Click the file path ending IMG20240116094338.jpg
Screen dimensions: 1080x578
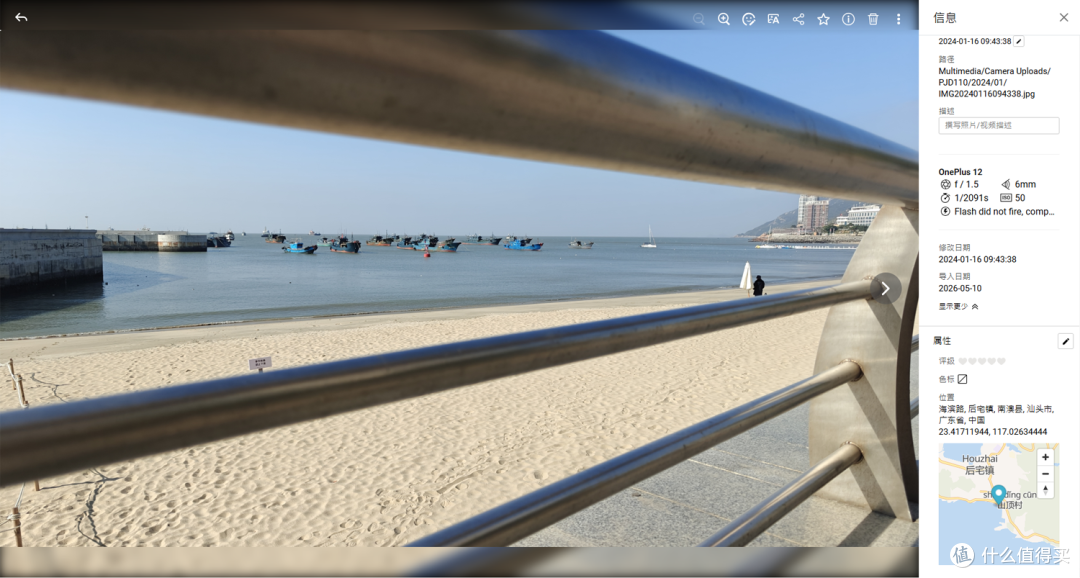(x=994, y=83)
